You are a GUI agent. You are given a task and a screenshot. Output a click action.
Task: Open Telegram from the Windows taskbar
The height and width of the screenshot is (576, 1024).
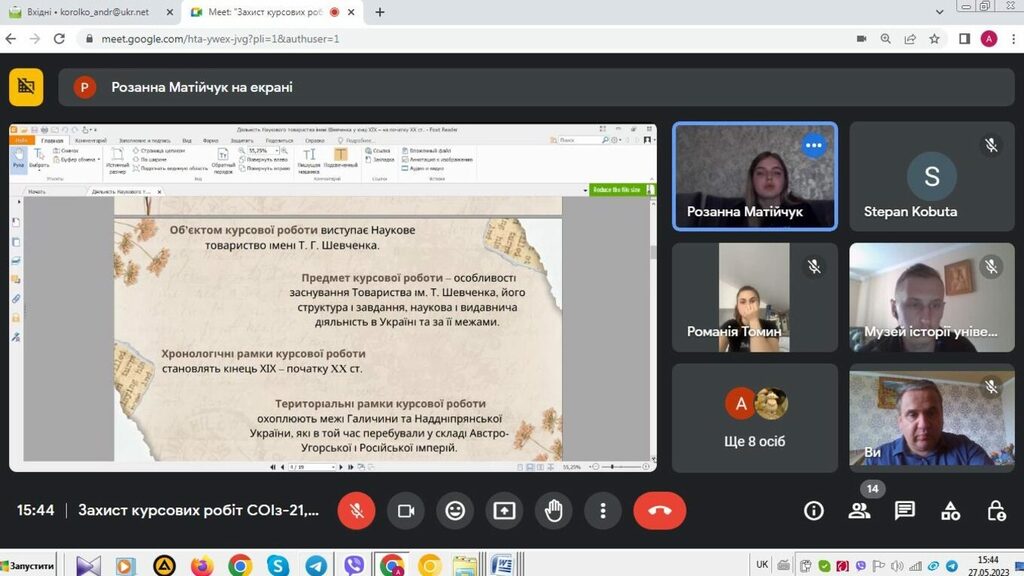[315, 565]
